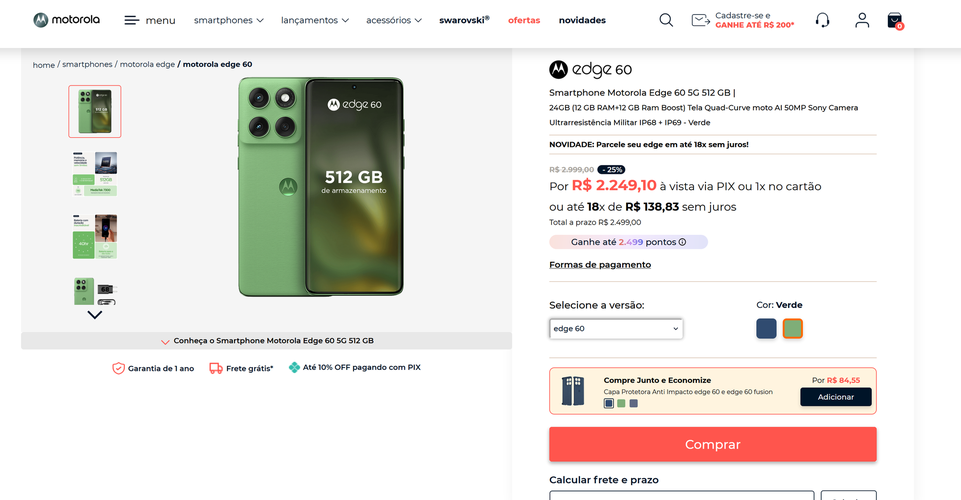Open the user account icon
Screen dimensions: 961x500
point(862,20)
